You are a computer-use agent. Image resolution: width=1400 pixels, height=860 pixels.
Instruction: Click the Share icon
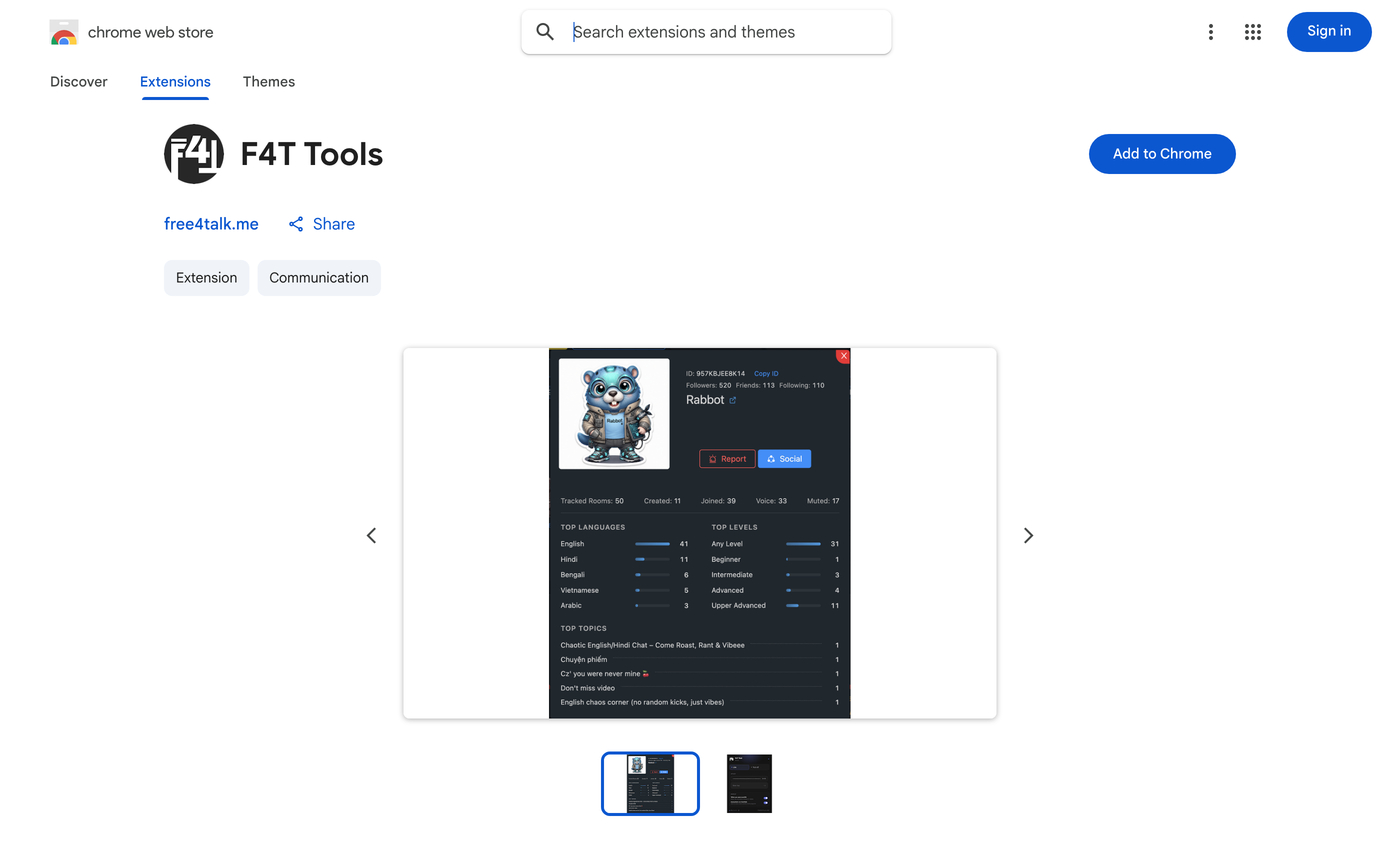pyautogui.click(x=295, y=224)
